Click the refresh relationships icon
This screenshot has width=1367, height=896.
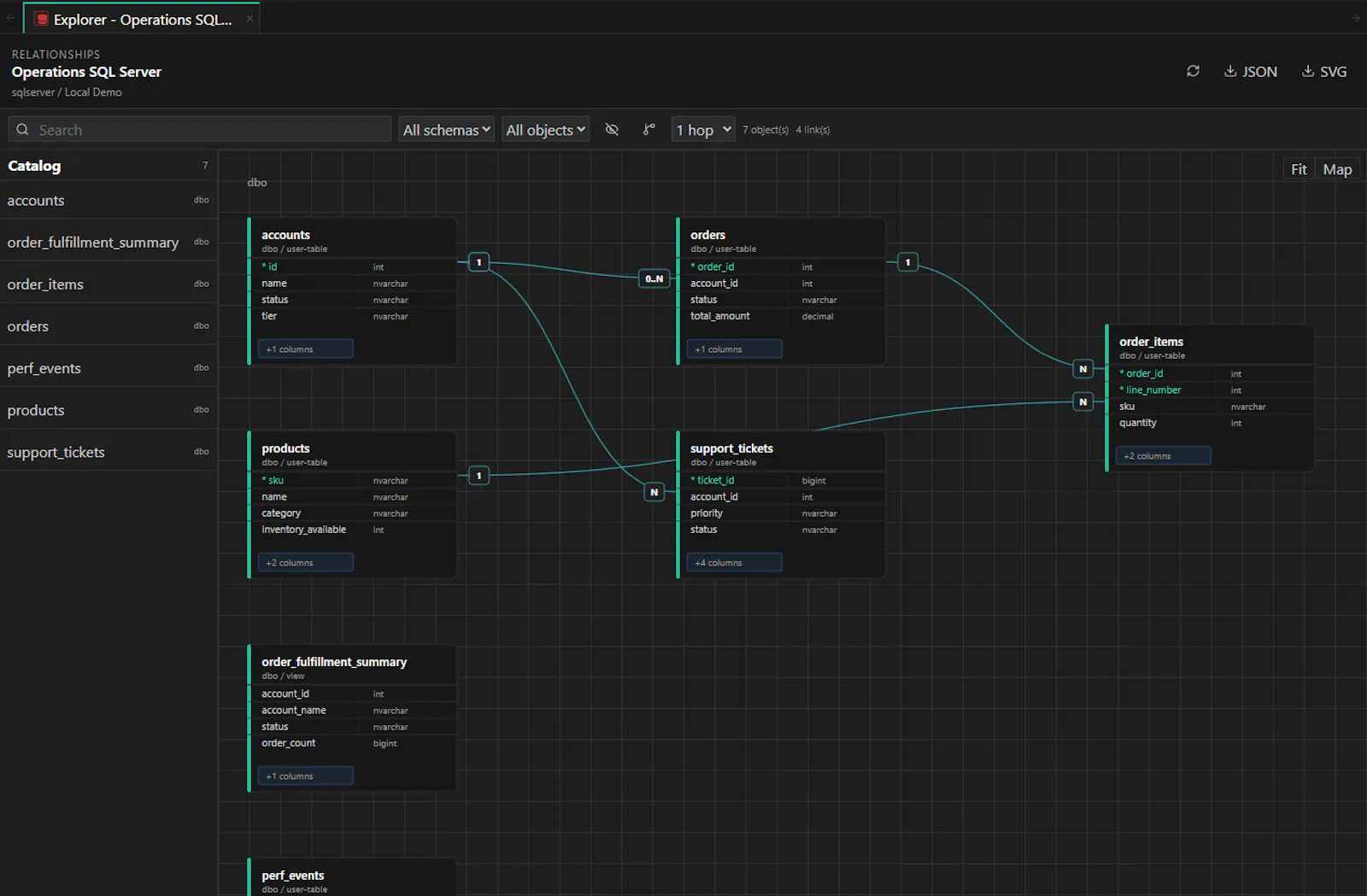[x=1193, y=71]
